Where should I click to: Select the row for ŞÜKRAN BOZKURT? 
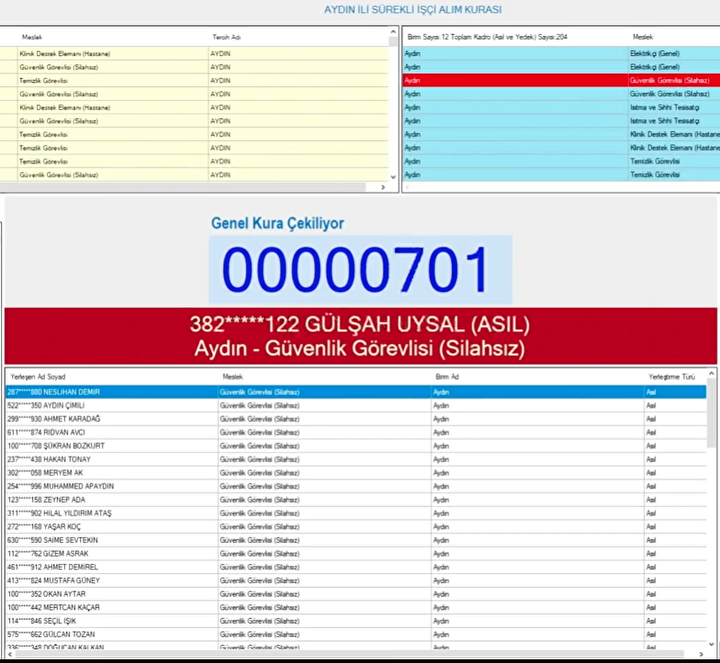[356, 446]
